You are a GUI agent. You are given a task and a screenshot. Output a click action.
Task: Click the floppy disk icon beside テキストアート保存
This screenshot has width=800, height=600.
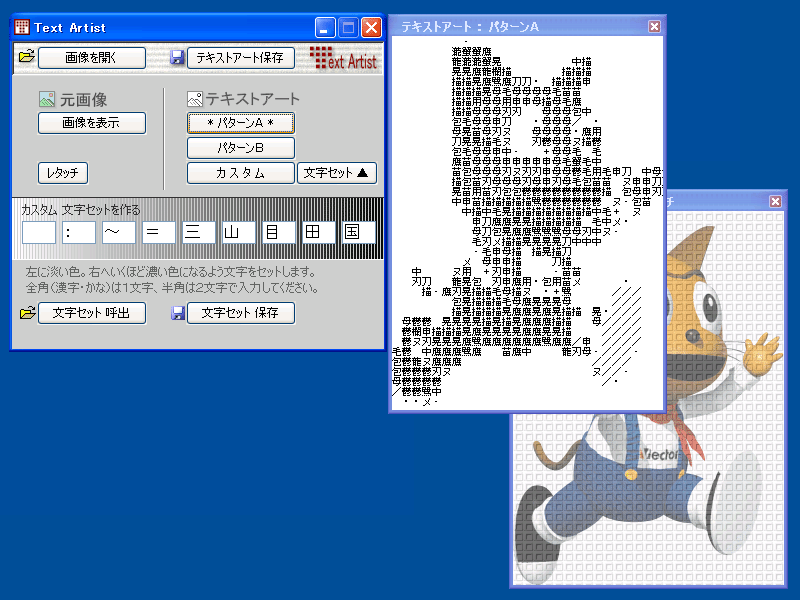point(177,57)
